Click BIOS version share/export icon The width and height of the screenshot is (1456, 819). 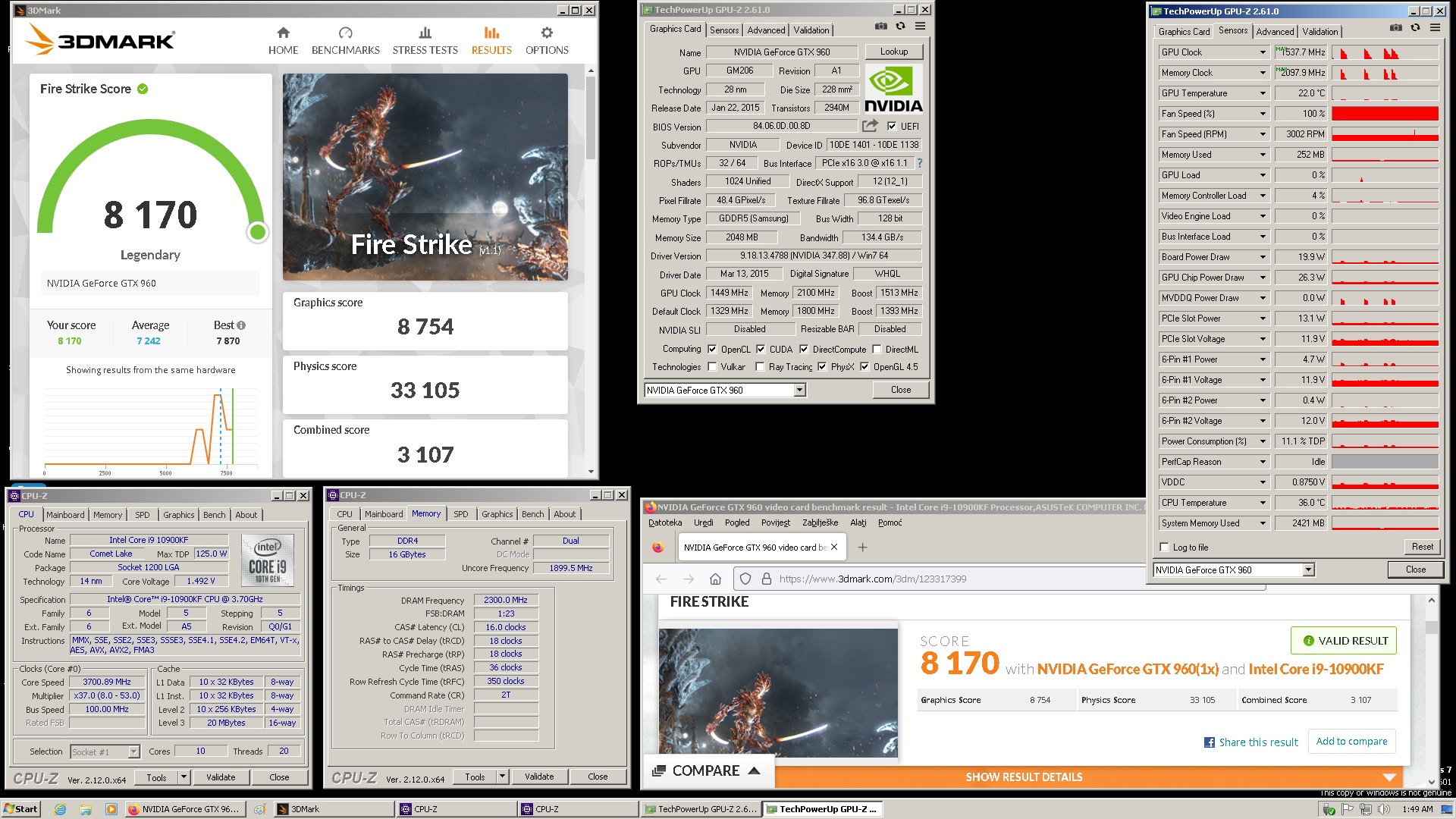point(870,126)
